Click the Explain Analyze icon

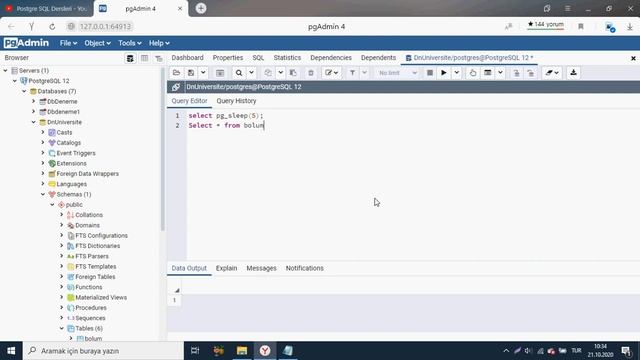(488, 73)
